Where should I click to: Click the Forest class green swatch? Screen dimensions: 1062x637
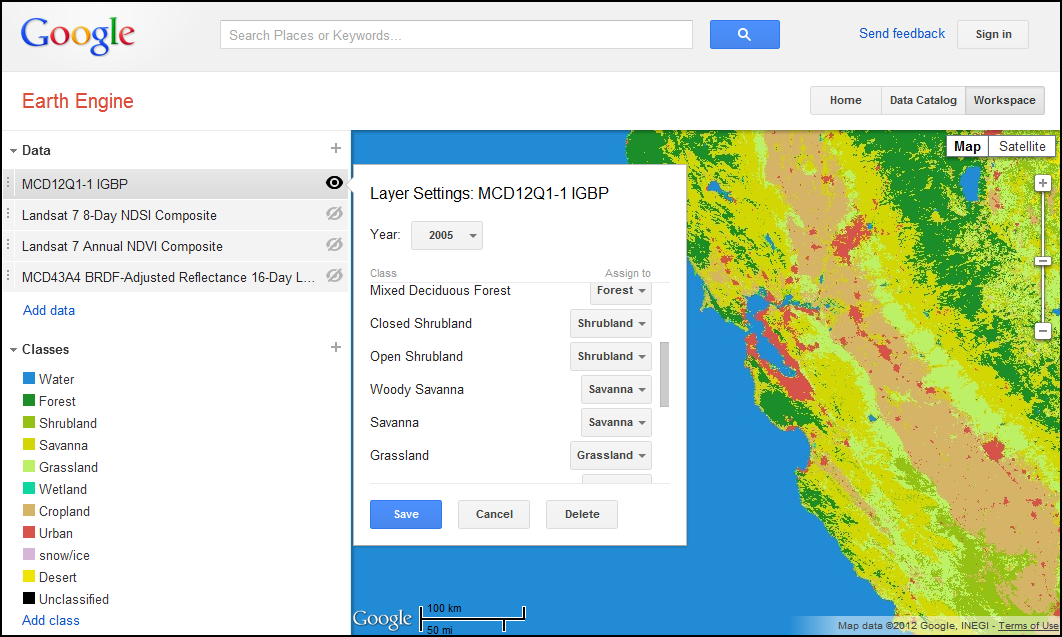click(x=28, y=400)
